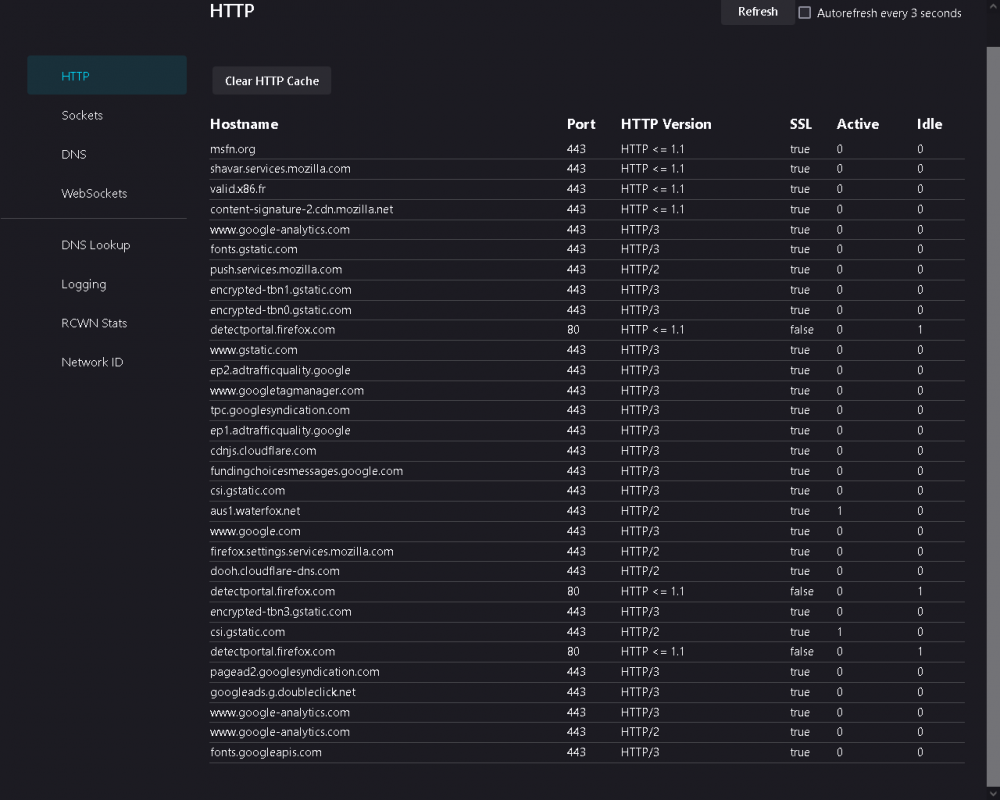The height and width of the screenshot is (800, 1000).
Task: Click the Port column header
Action: click(580, 125)
